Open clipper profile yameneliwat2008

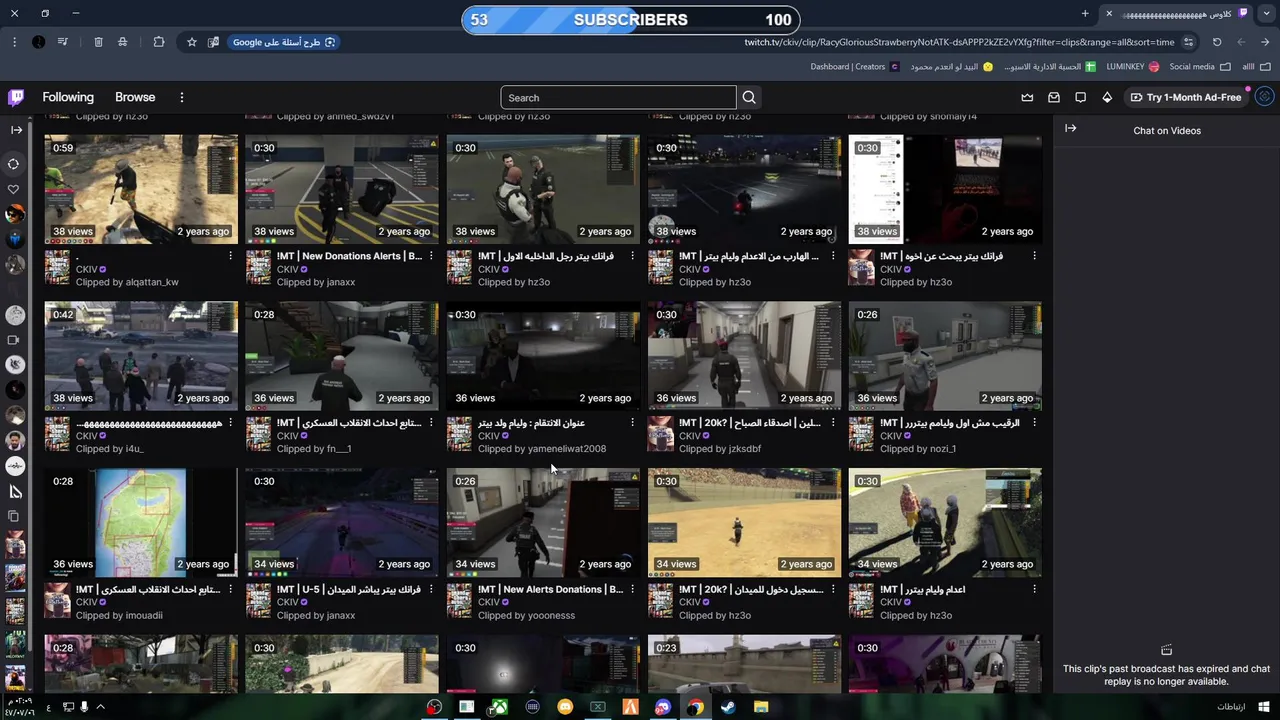[x=567, y=449]
